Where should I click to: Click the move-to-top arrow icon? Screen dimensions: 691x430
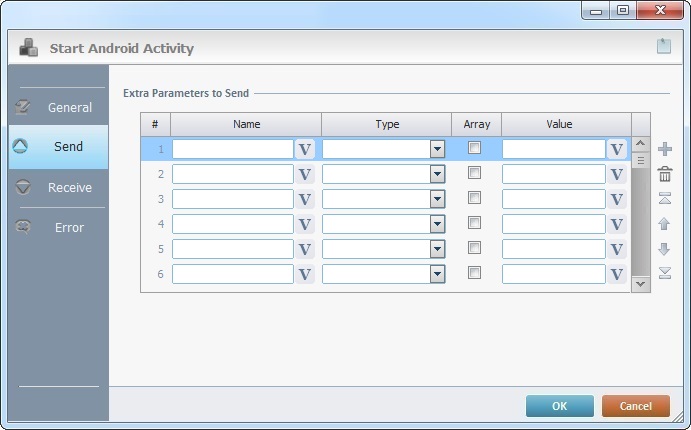(x=665, y=199)
